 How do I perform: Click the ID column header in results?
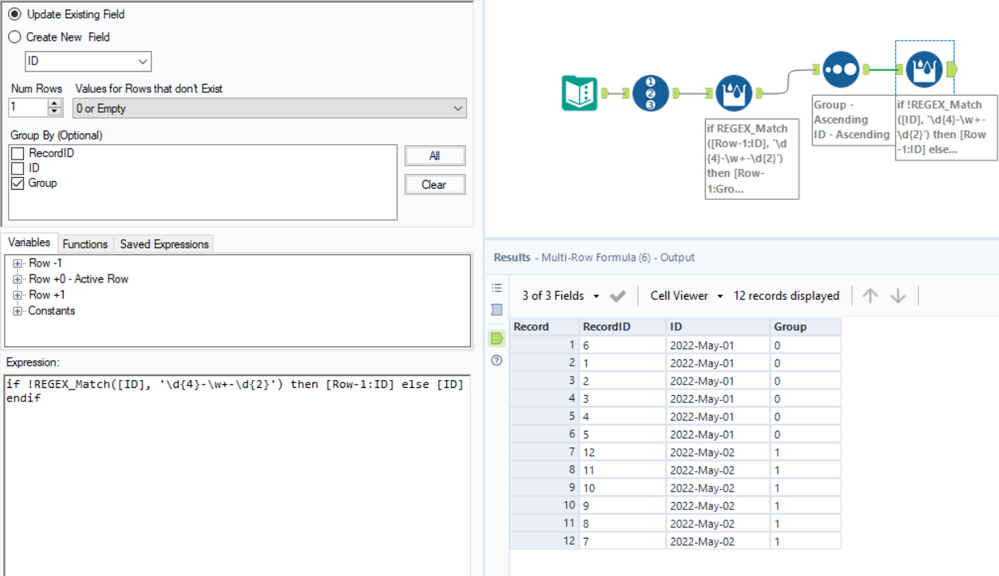717,327
